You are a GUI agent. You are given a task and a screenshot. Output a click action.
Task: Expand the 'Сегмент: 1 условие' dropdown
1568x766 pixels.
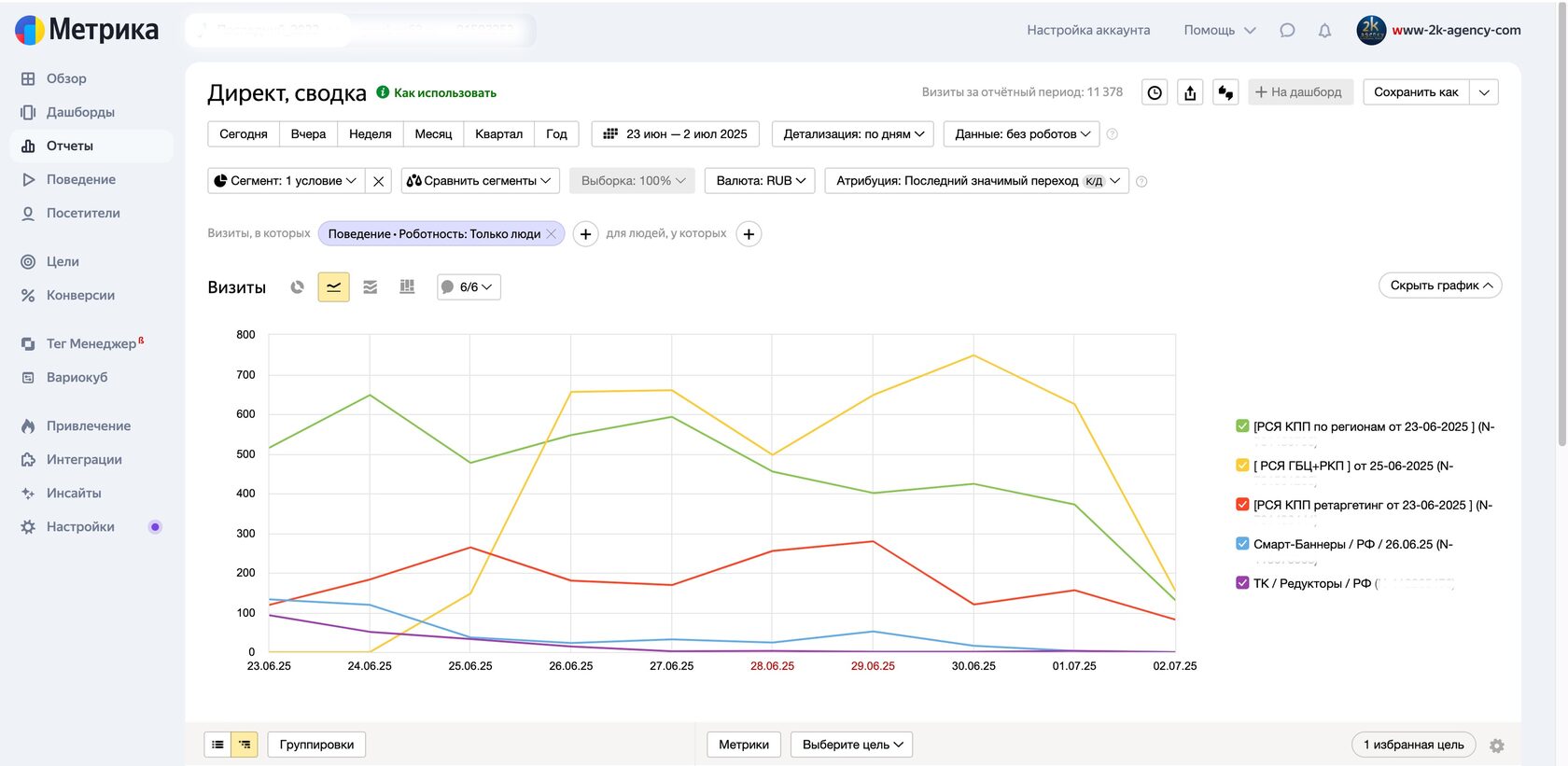[286, 181]
